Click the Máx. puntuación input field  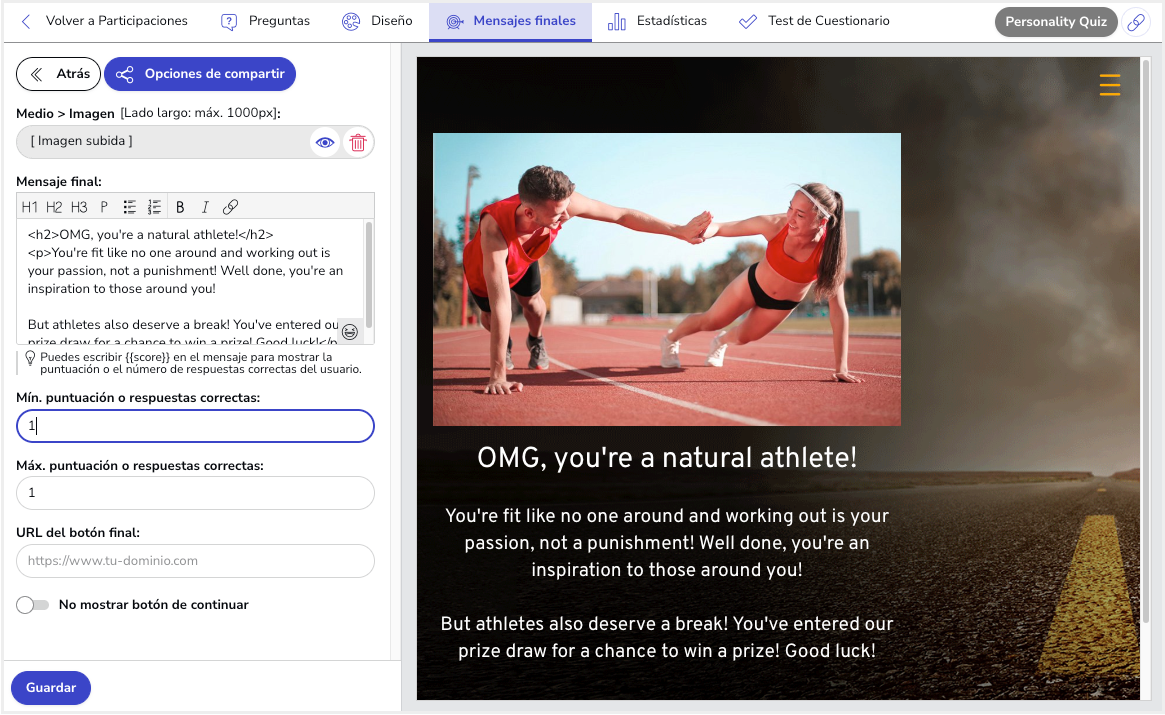click(x=195, y=494)
